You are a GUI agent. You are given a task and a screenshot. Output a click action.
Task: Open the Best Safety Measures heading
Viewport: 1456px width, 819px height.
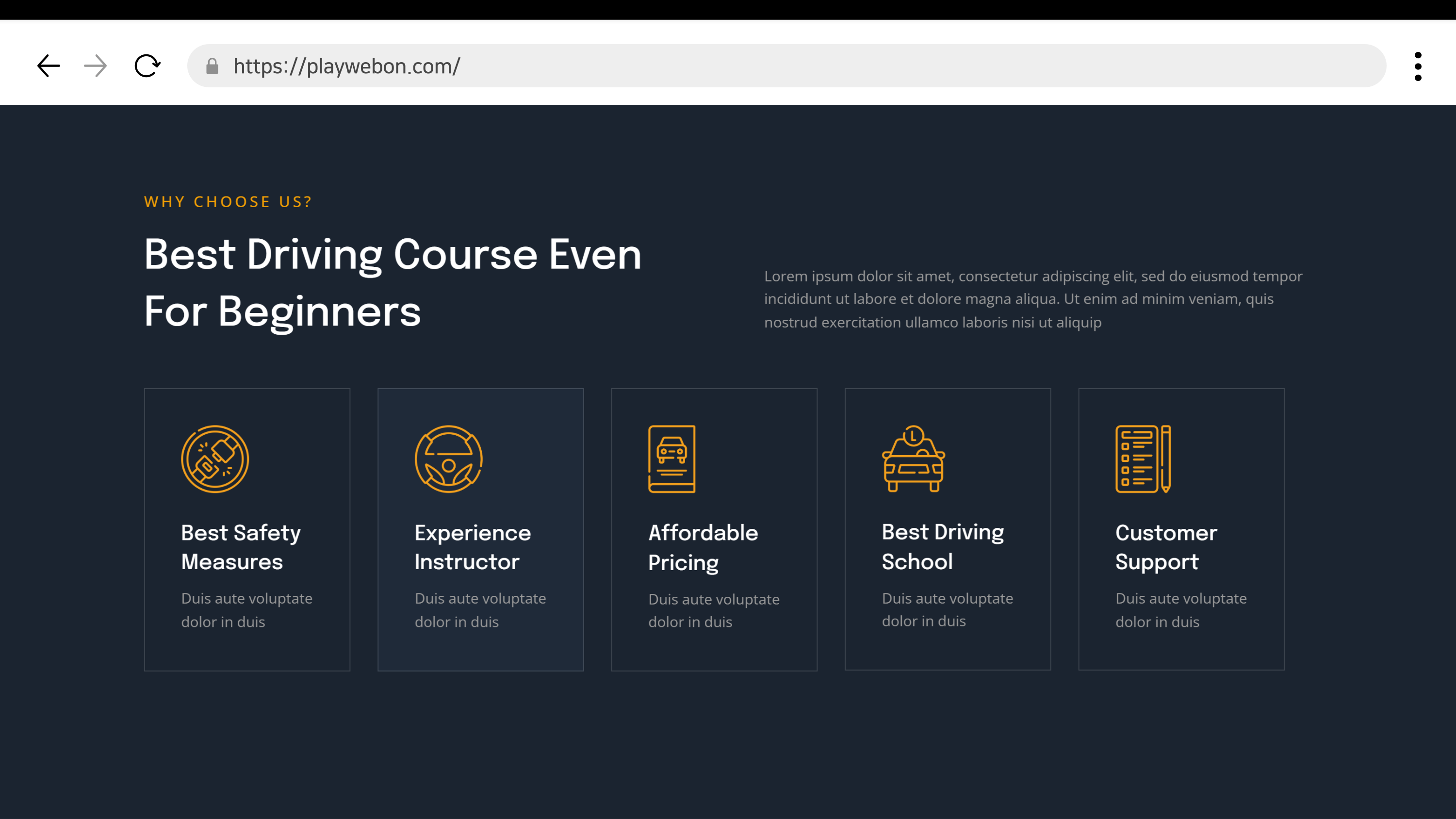point(241,547)
